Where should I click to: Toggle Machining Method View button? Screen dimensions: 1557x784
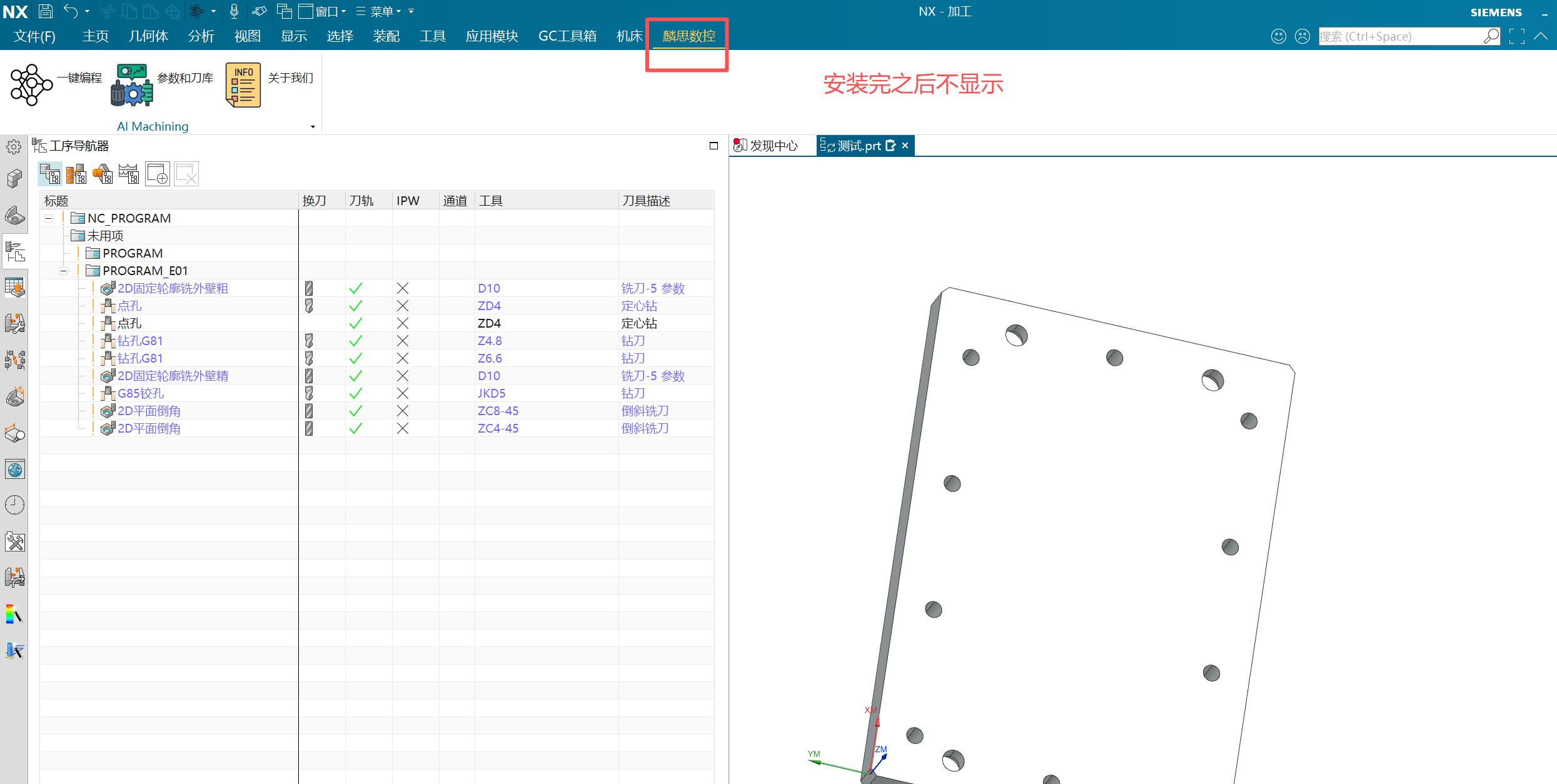point(129,174)
